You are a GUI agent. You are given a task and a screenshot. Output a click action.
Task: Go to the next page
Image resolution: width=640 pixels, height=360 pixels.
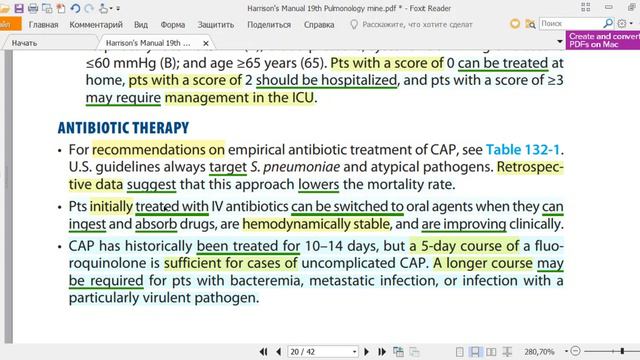(366, 351)
